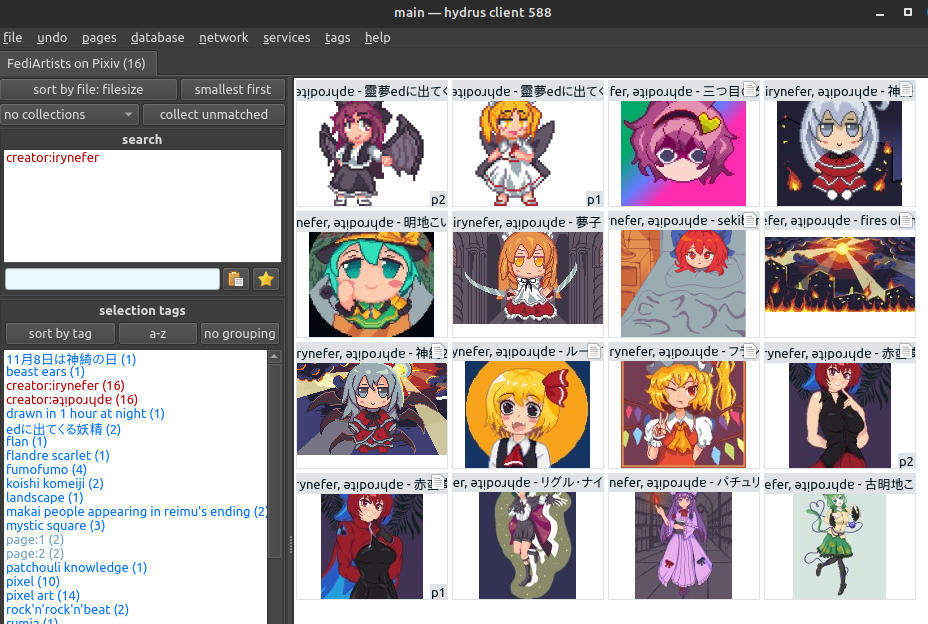Click the 'sort by tag' button
Screen dimensions: 928x624
click(x=60, y=333)
